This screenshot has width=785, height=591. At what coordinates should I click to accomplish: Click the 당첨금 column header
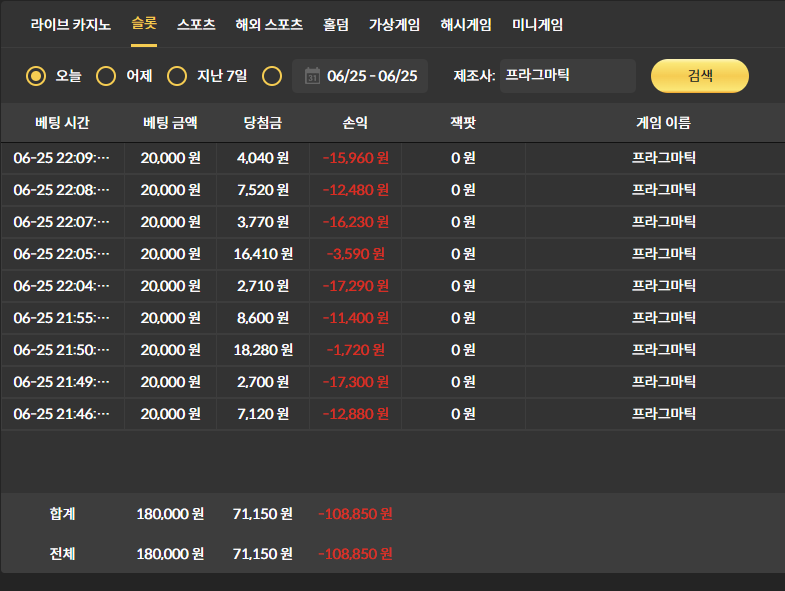tap(263, 123)
